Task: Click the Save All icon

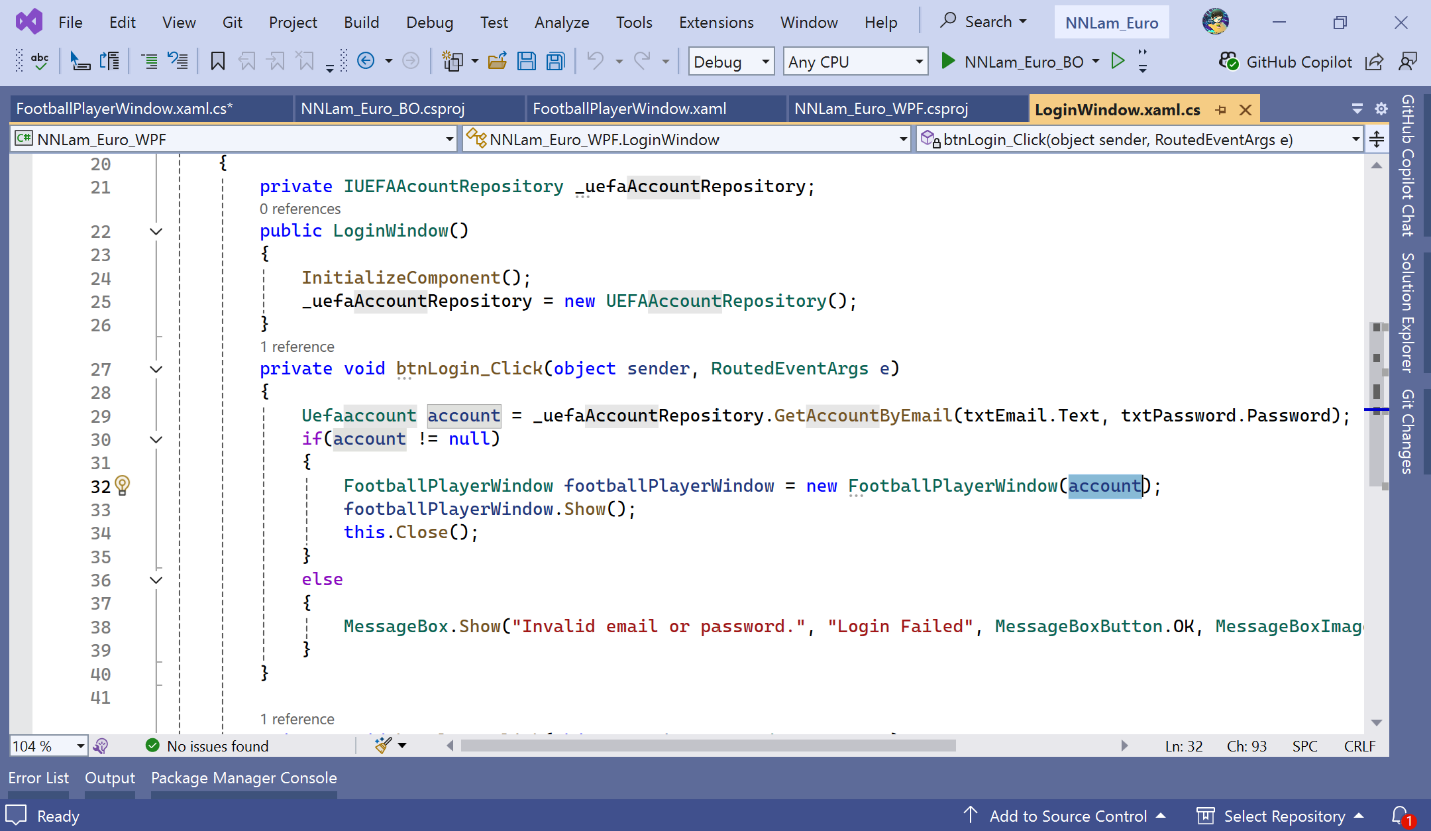Action: [555, 61]
